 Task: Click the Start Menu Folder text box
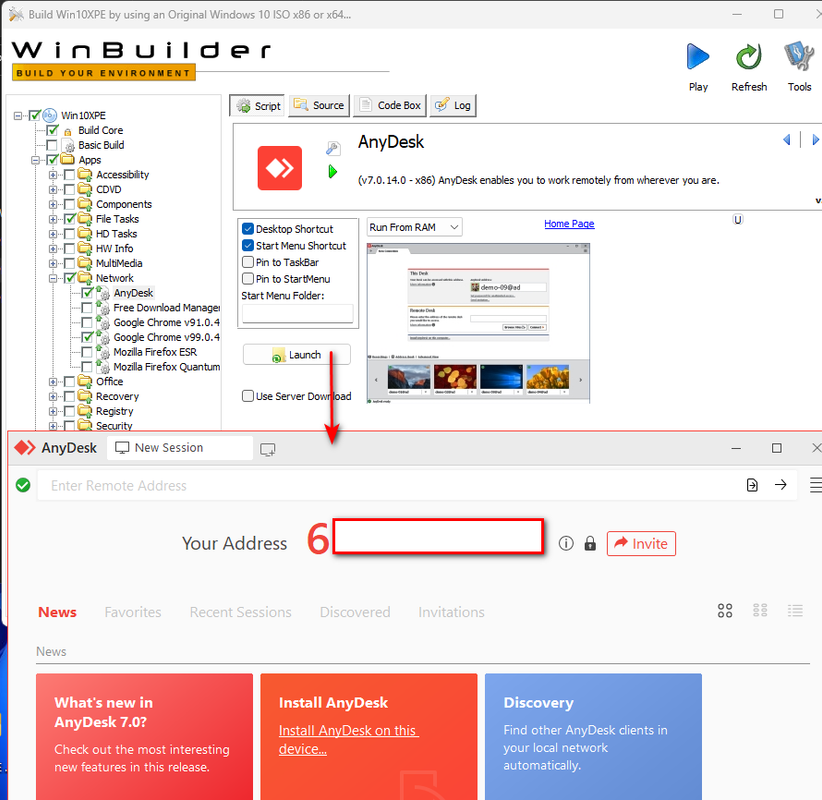[x=297, y=313]
